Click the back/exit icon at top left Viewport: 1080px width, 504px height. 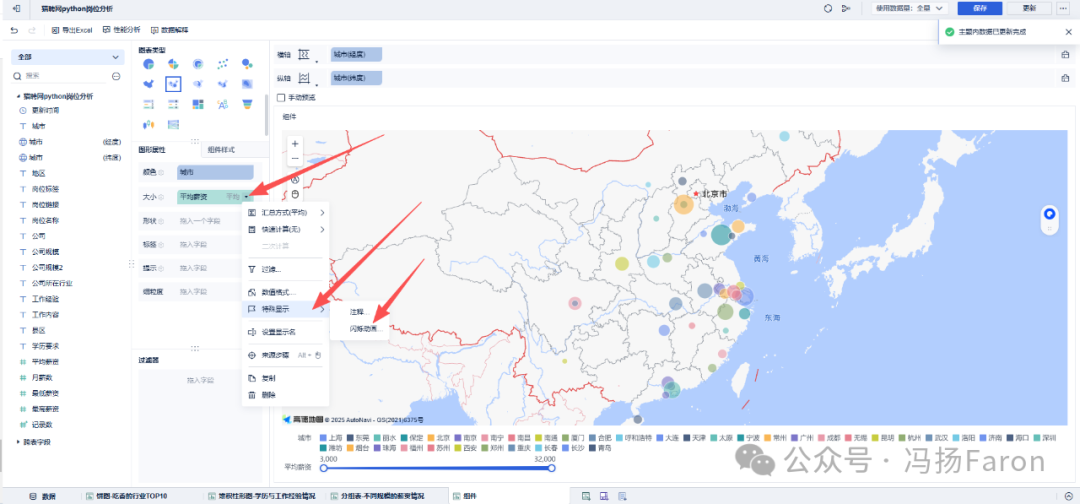click(16, 8)
